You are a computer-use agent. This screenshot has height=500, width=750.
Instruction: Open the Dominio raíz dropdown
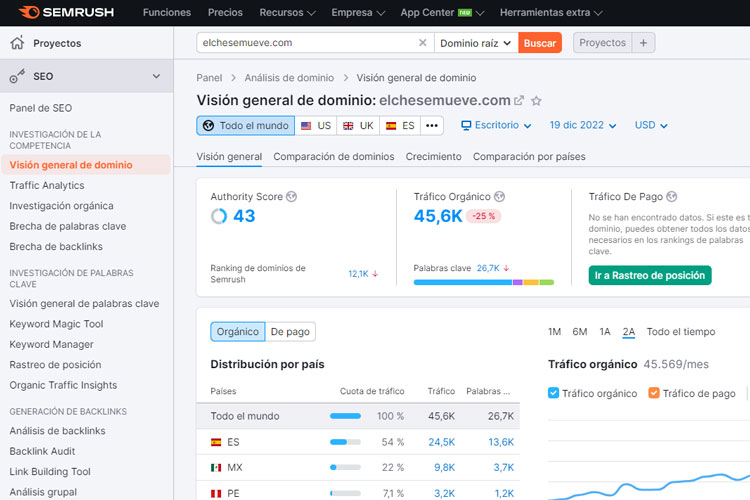pos(476,43)
